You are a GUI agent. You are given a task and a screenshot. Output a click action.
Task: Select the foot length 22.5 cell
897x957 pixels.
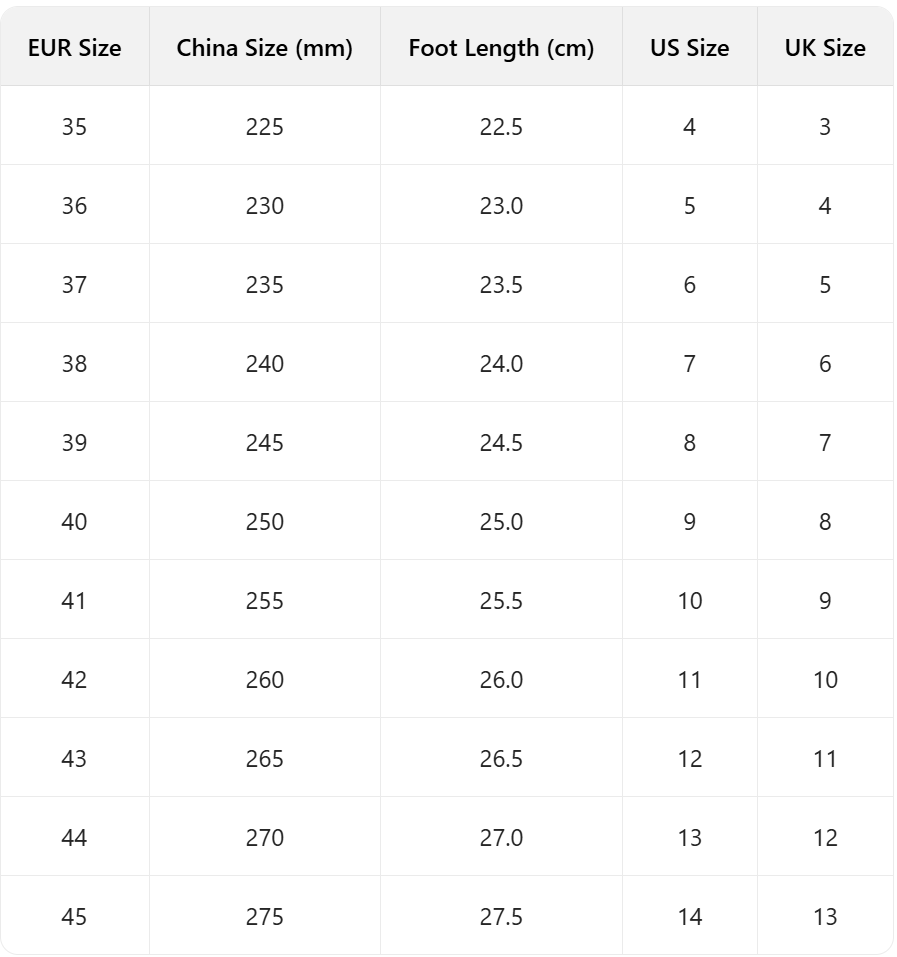501,127
